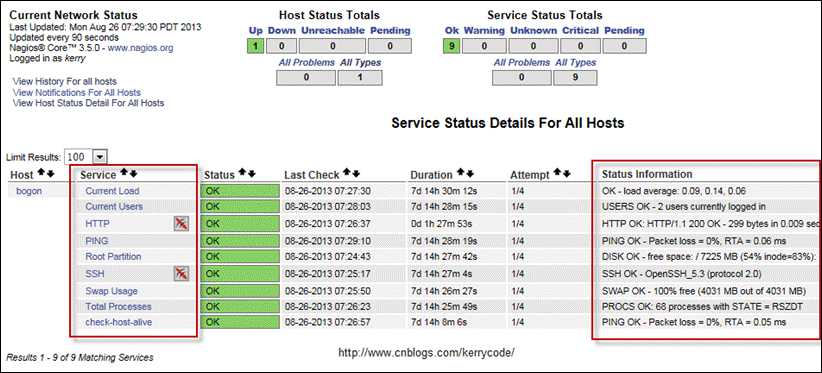Open the Limit Results dropdown

click(x=99, y=156)
